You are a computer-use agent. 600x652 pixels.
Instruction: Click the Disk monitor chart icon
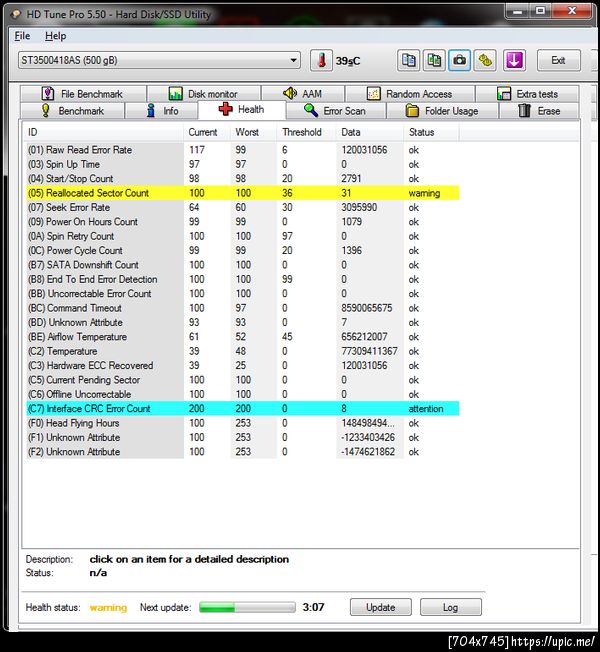click(175, 94)
